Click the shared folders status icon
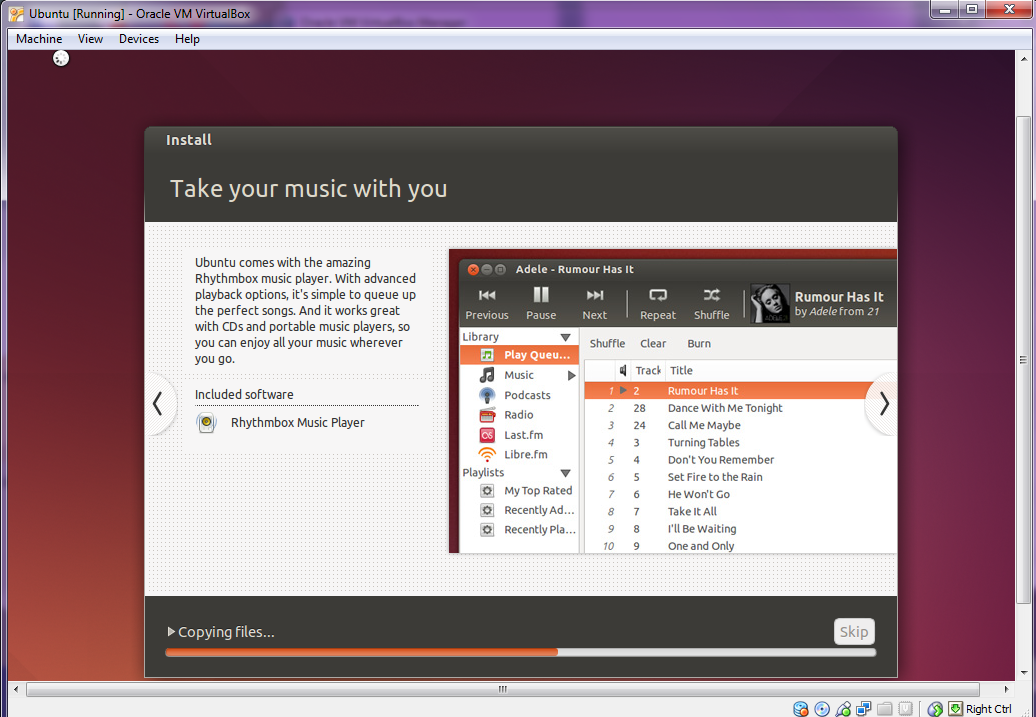This screenshot has height=717, width=1036. click(x=885, y=708)
